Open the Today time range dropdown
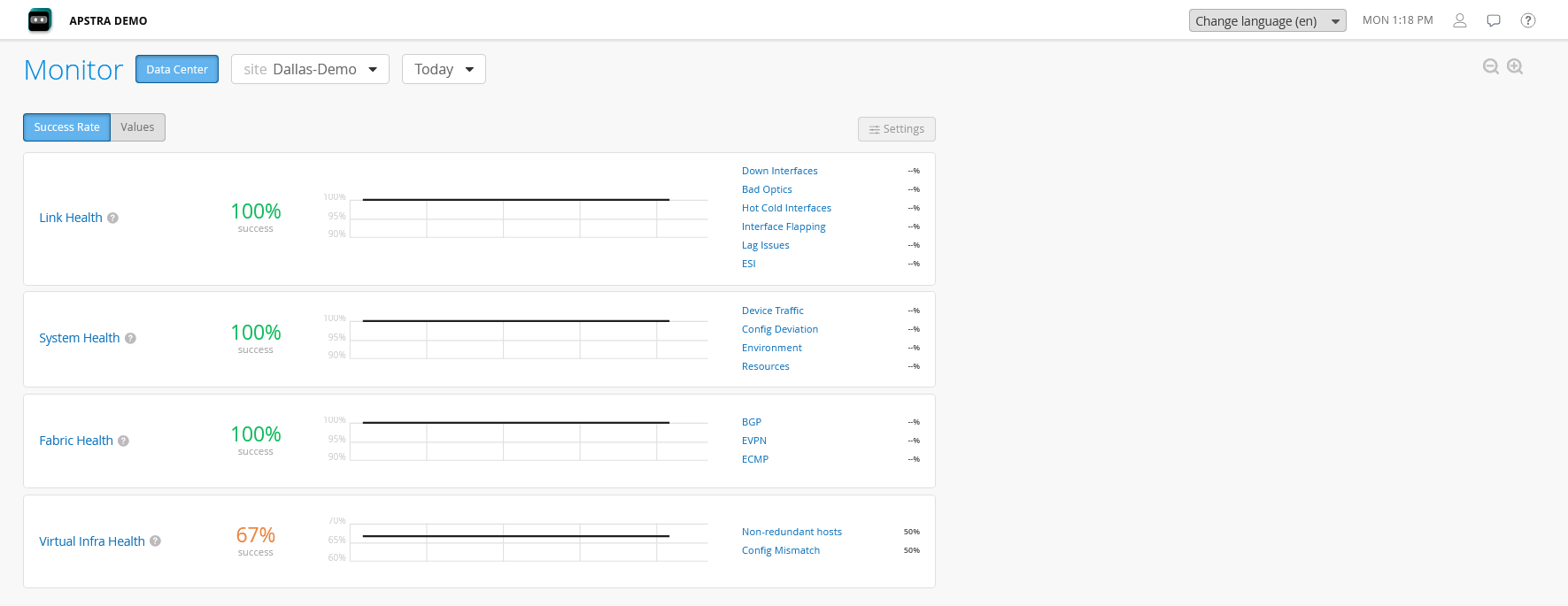Screen dimensions: 1568x606 coord(444,69)
